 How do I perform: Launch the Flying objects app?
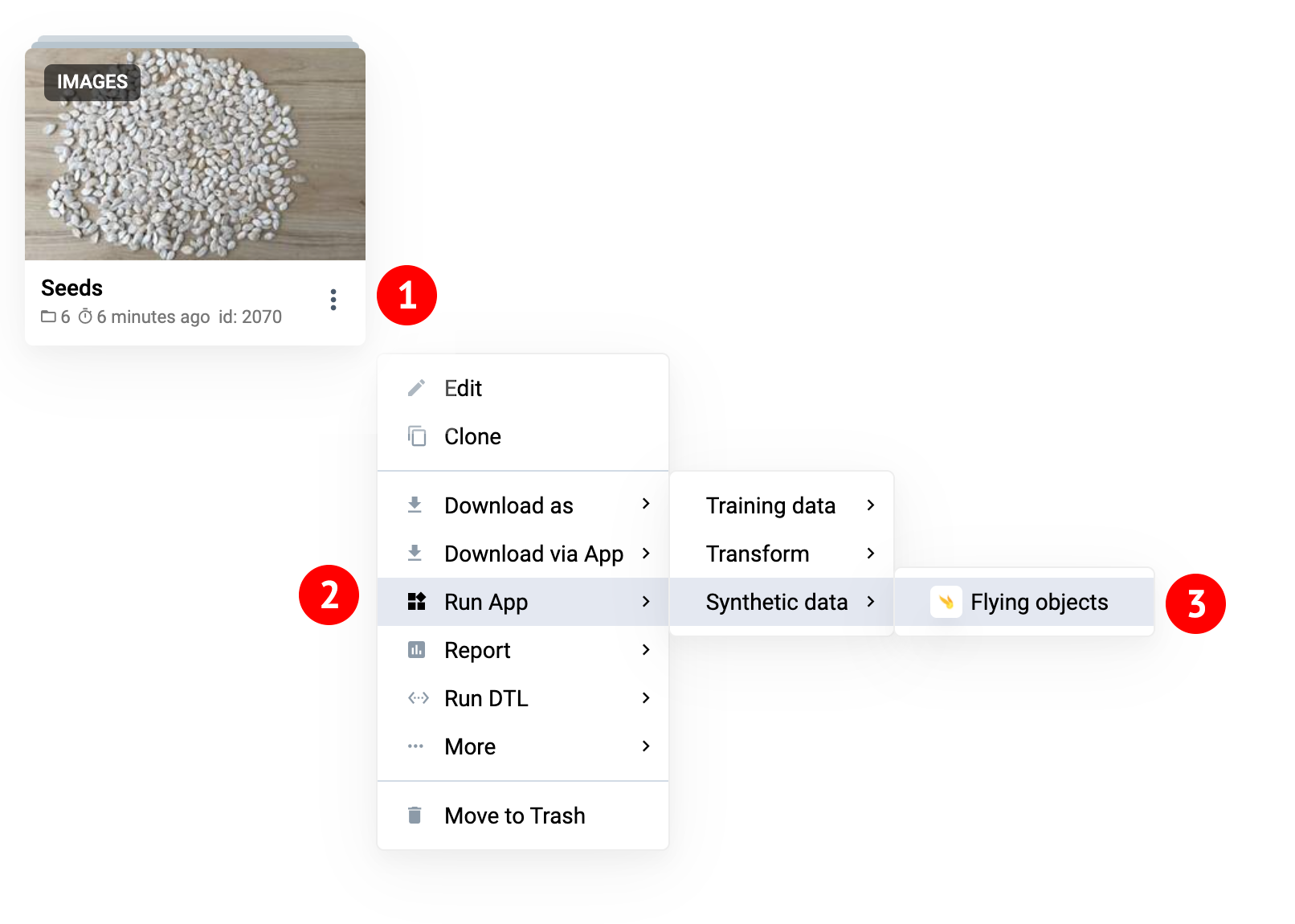click(x=1039, y=602)
